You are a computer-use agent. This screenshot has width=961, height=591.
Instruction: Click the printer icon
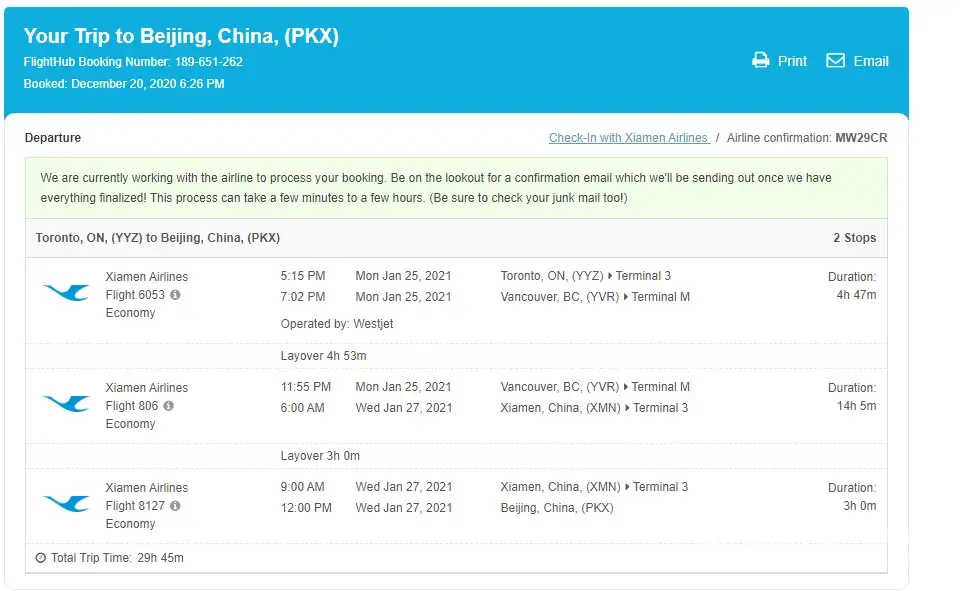pyautogui.click(x=760, y=60)
